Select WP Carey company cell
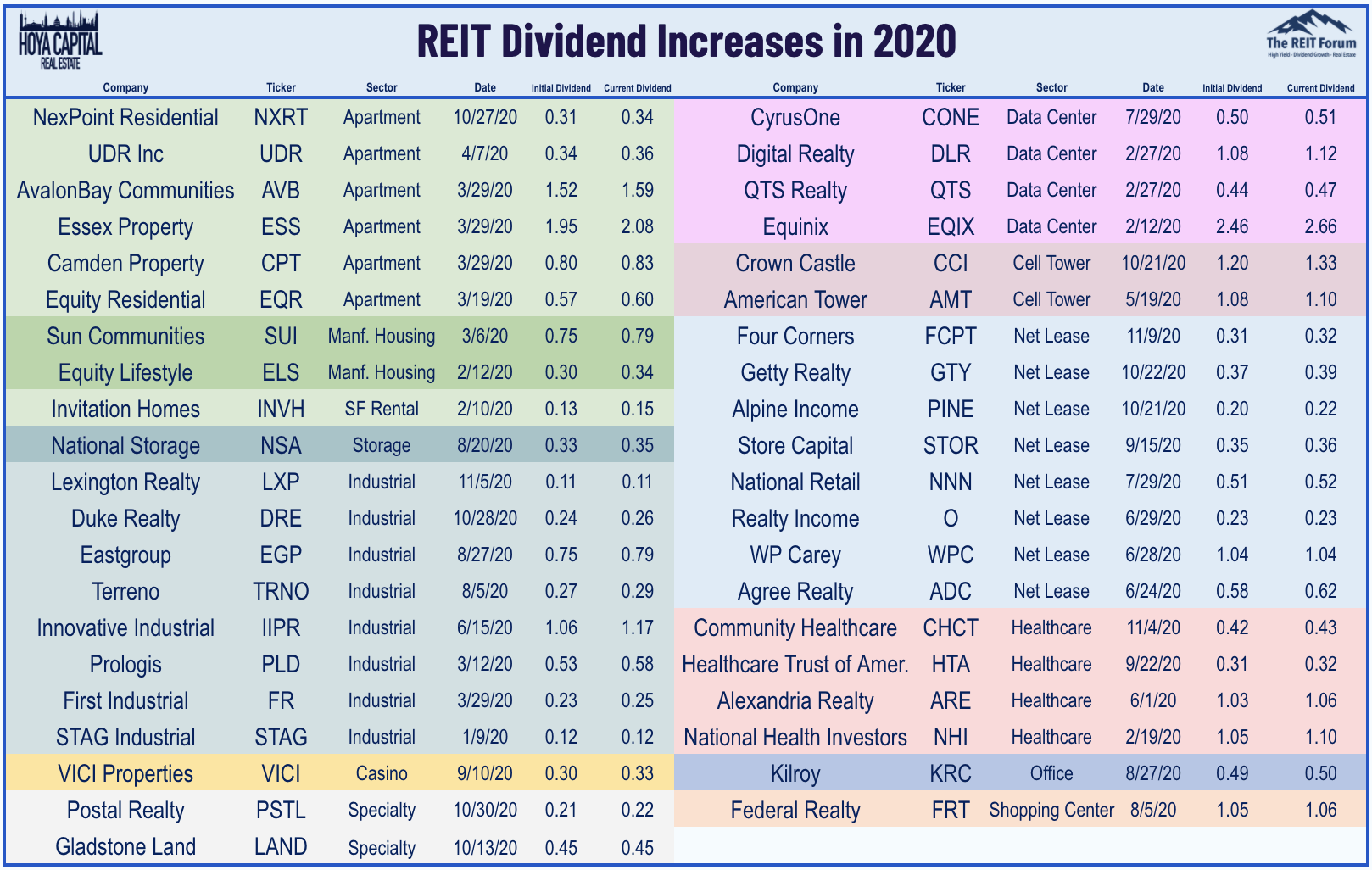The width and height of the screenshot is (1372, 870). click(x=795, y=555)
